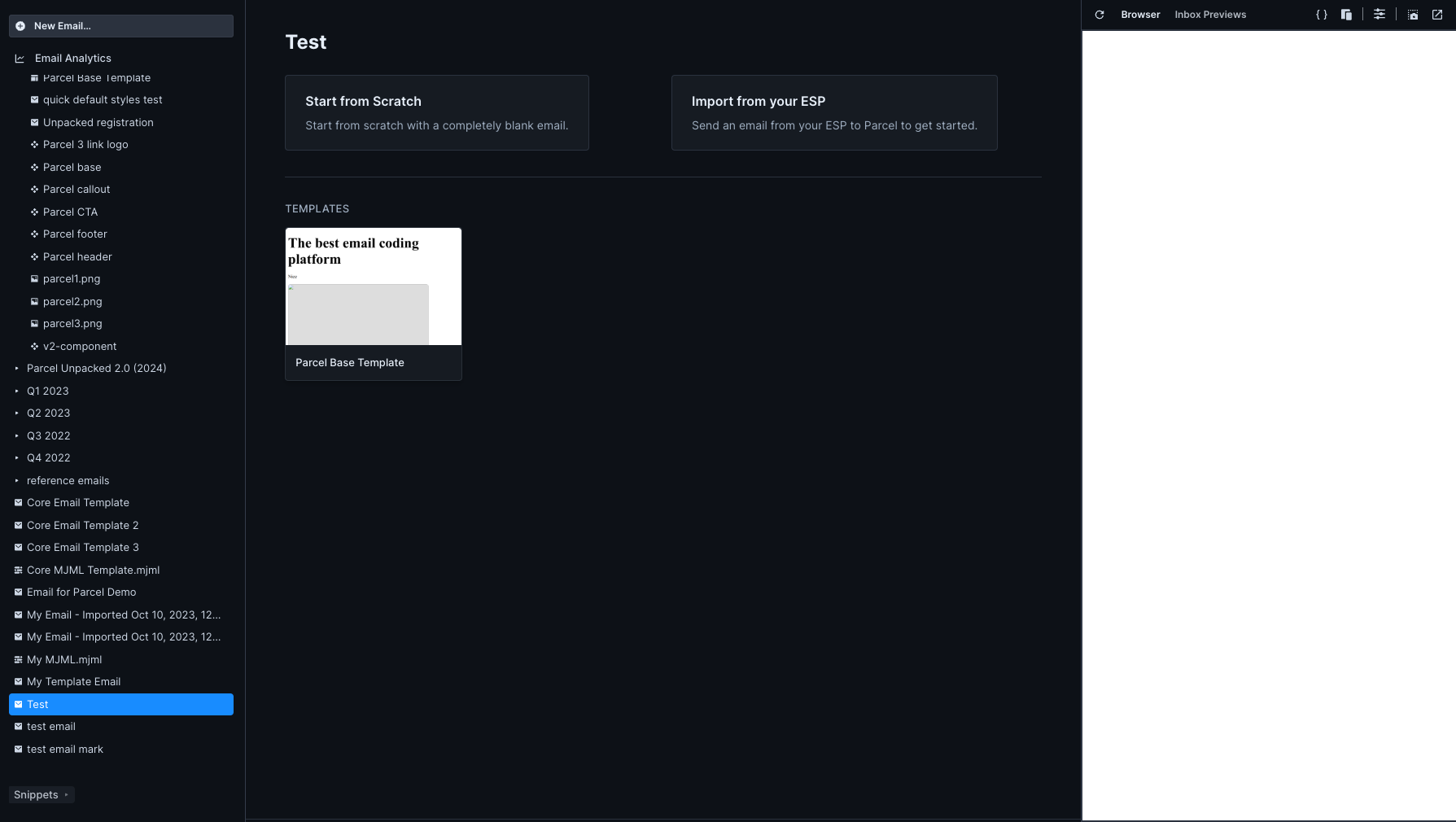Click component icon beside v2-component
This screenshot has height=822, width=1456.
click(x=34, y=347)
